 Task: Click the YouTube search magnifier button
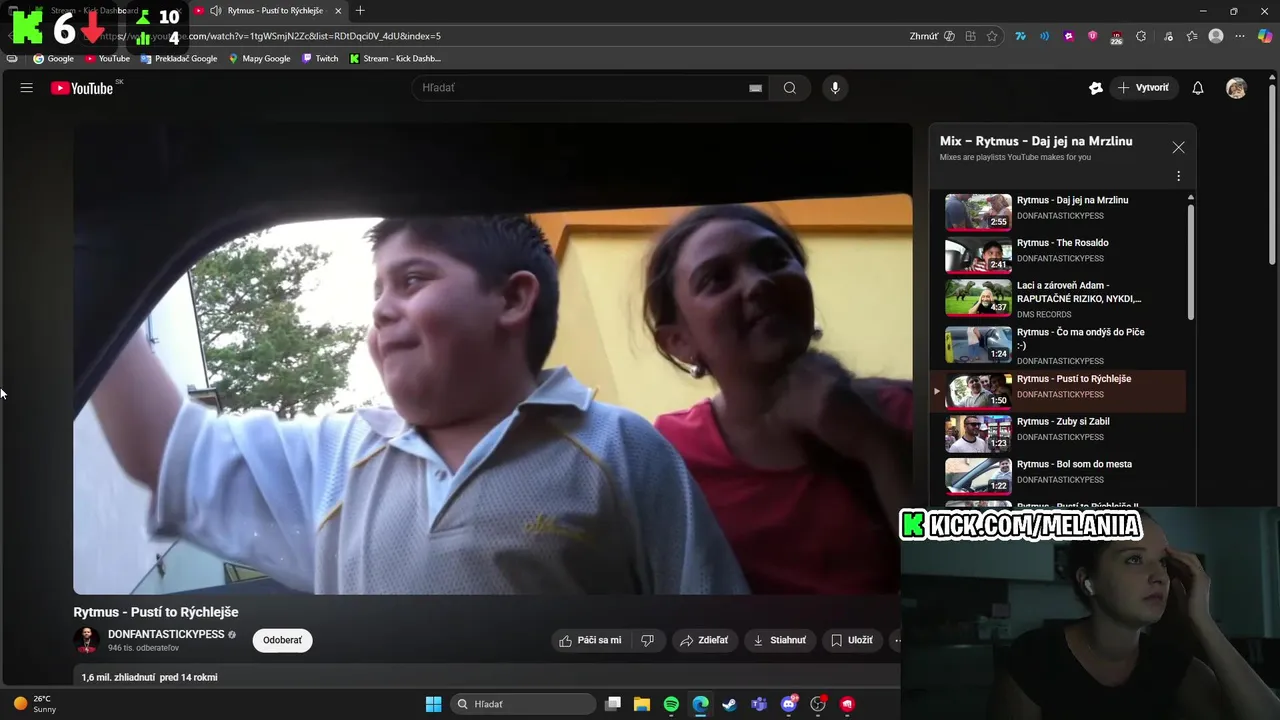[x=790, y=88]
